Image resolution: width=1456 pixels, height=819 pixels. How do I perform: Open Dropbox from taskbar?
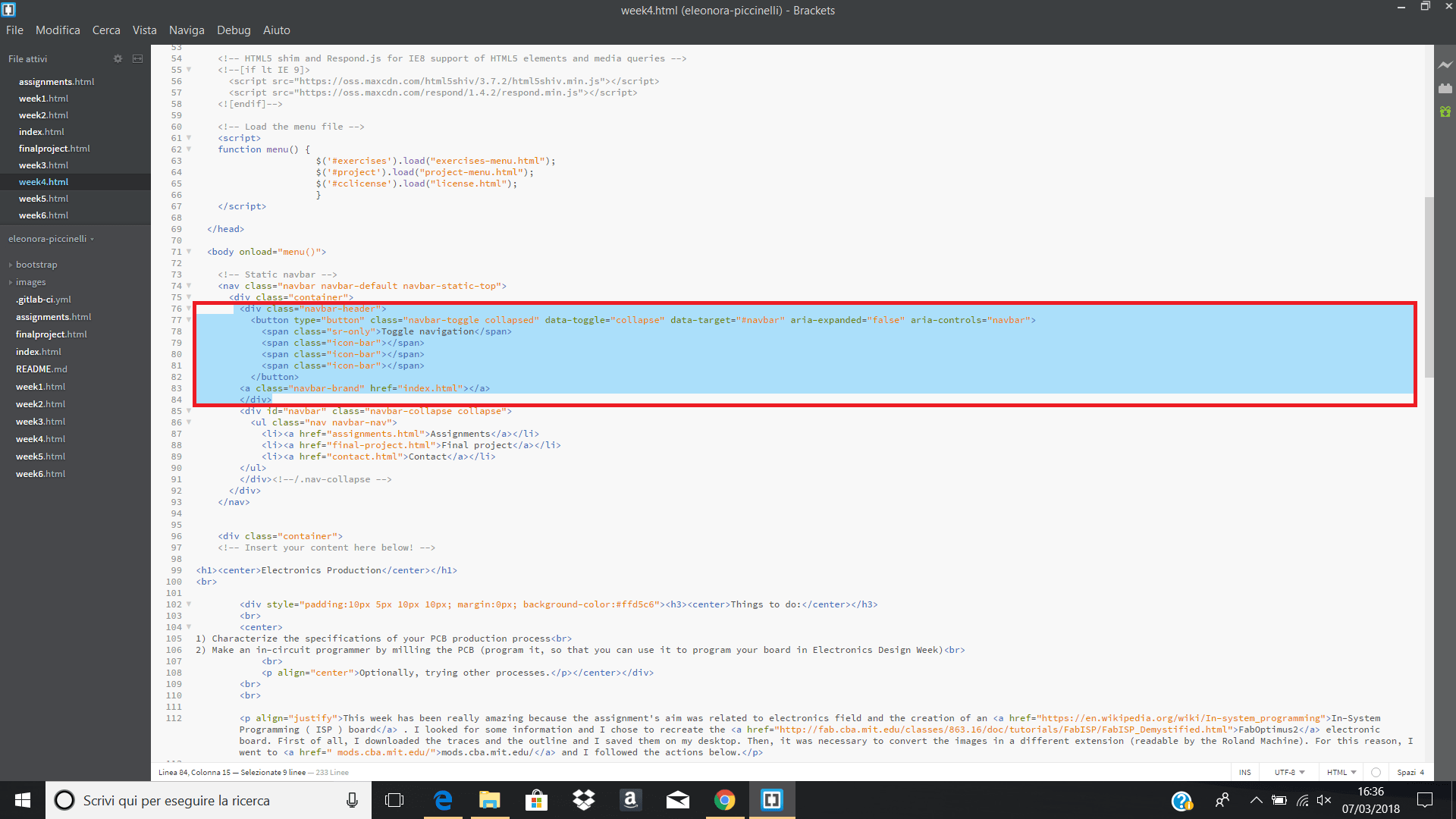[x=584, y=800]
